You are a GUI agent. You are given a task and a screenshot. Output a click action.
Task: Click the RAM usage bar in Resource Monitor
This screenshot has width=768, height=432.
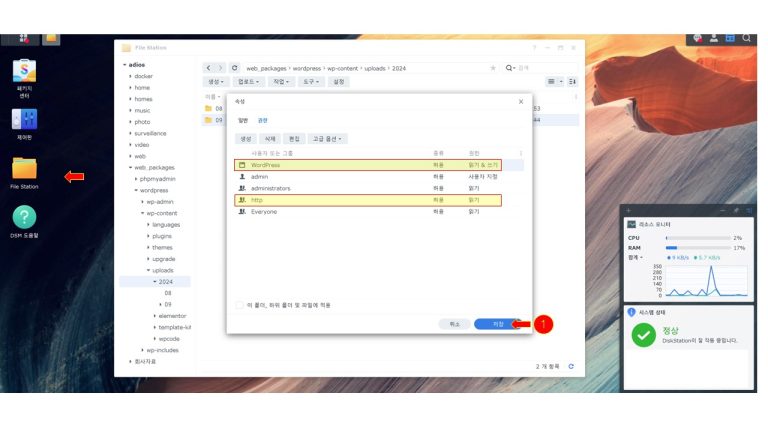pos(698,248)
